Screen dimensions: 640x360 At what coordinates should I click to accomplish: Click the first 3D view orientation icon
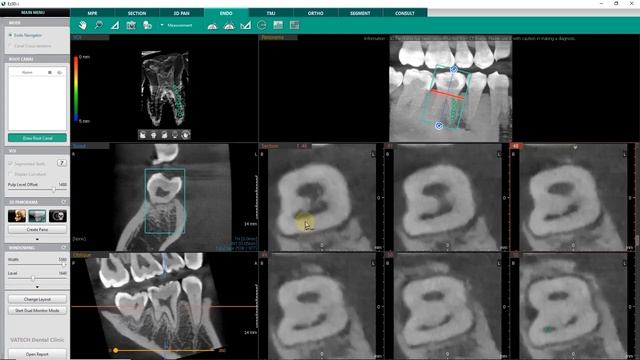click(x=142, y=135)
